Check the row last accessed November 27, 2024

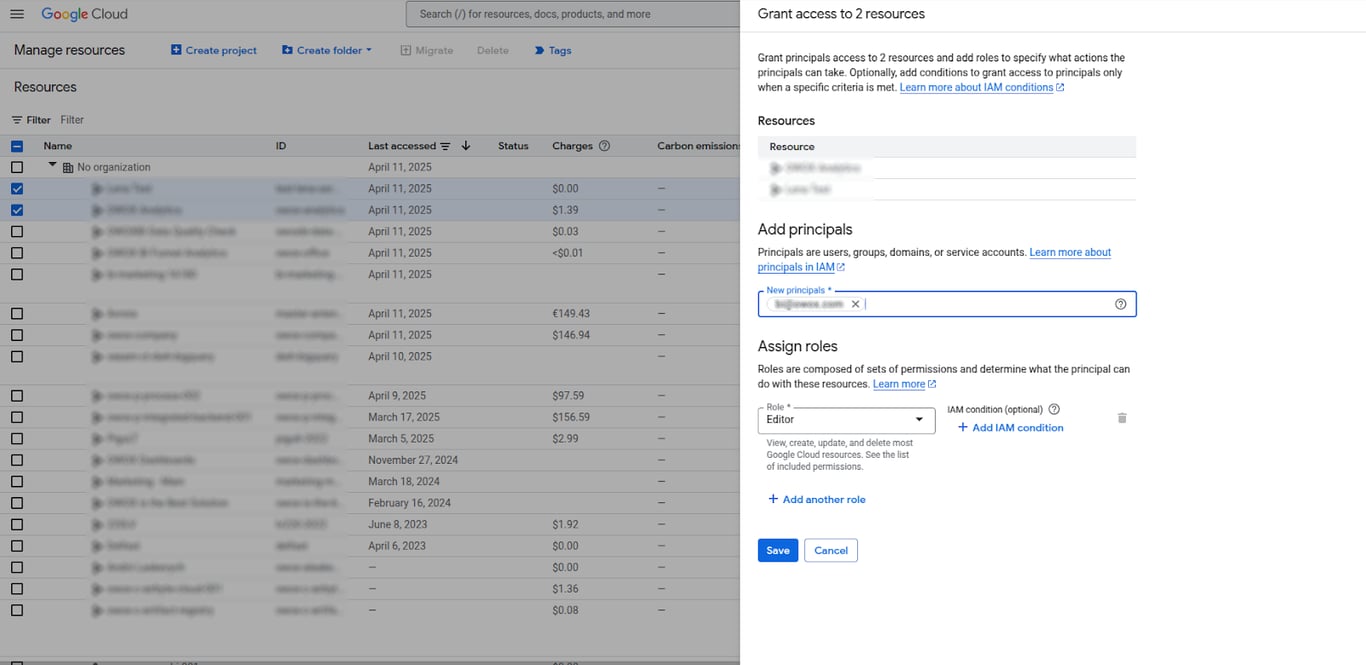(x=17, y=460)
